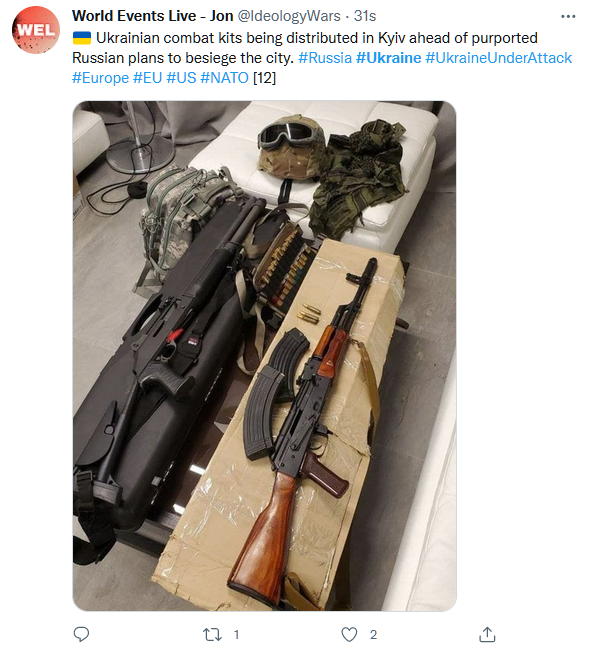Follow the #Russia hashtag link
Viewport: 593px width, 651px height.
pyautogui.click(x=325, y=58)
